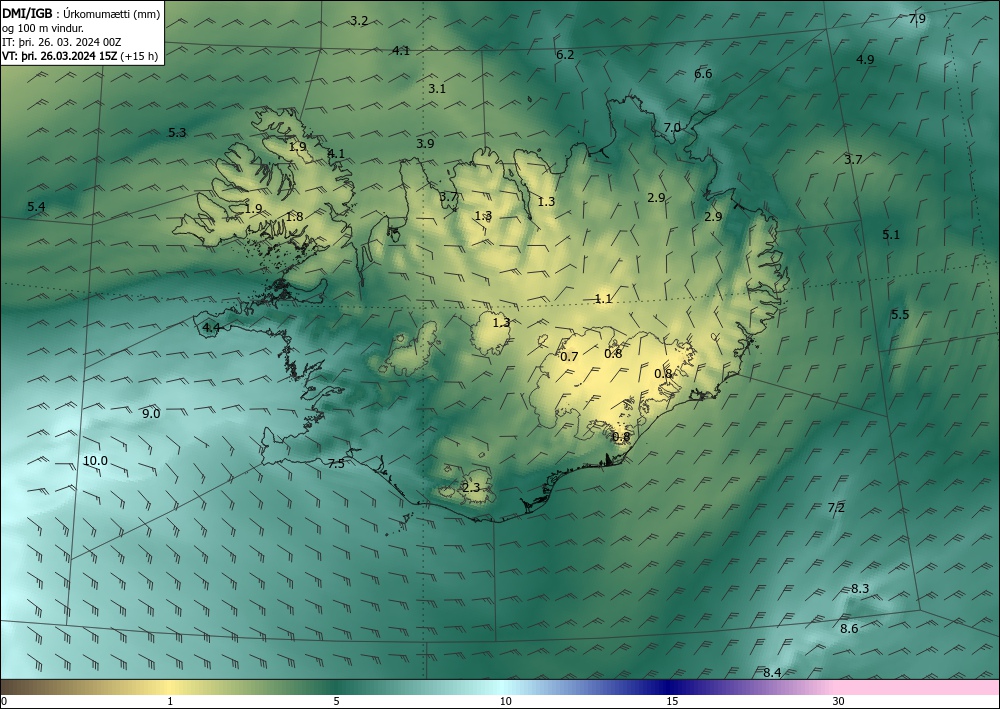Screen dimensions: 1000x709
Task: Click the '10.0' precipitation value on the map
Action: tap(95, 461)
